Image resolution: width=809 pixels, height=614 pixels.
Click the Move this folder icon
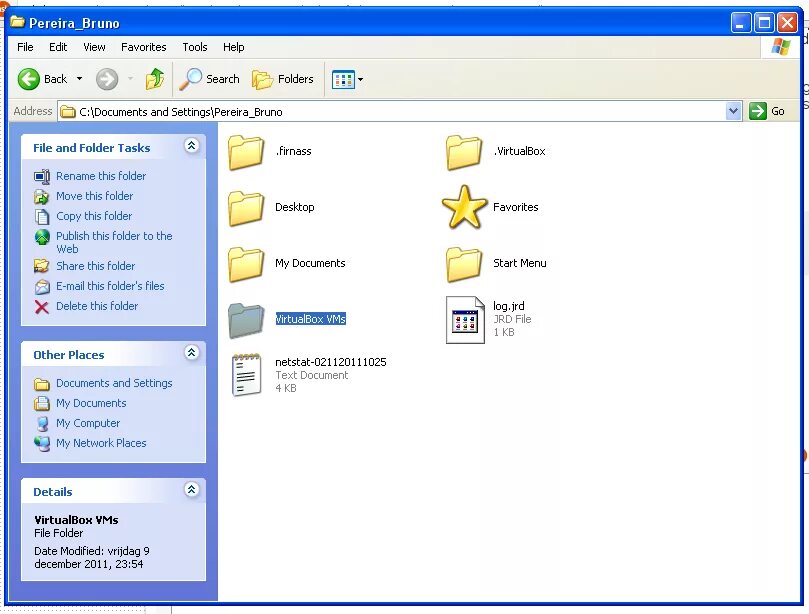click(42, 197)
